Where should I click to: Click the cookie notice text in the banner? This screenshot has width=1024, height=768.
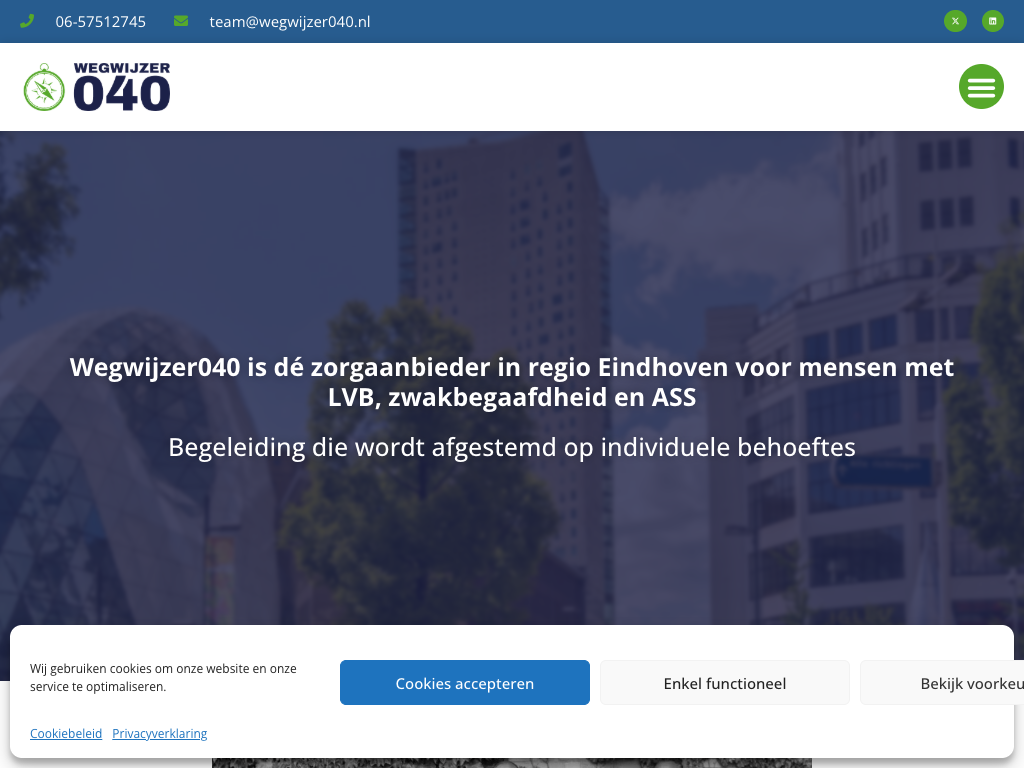[x=163, y=677]
